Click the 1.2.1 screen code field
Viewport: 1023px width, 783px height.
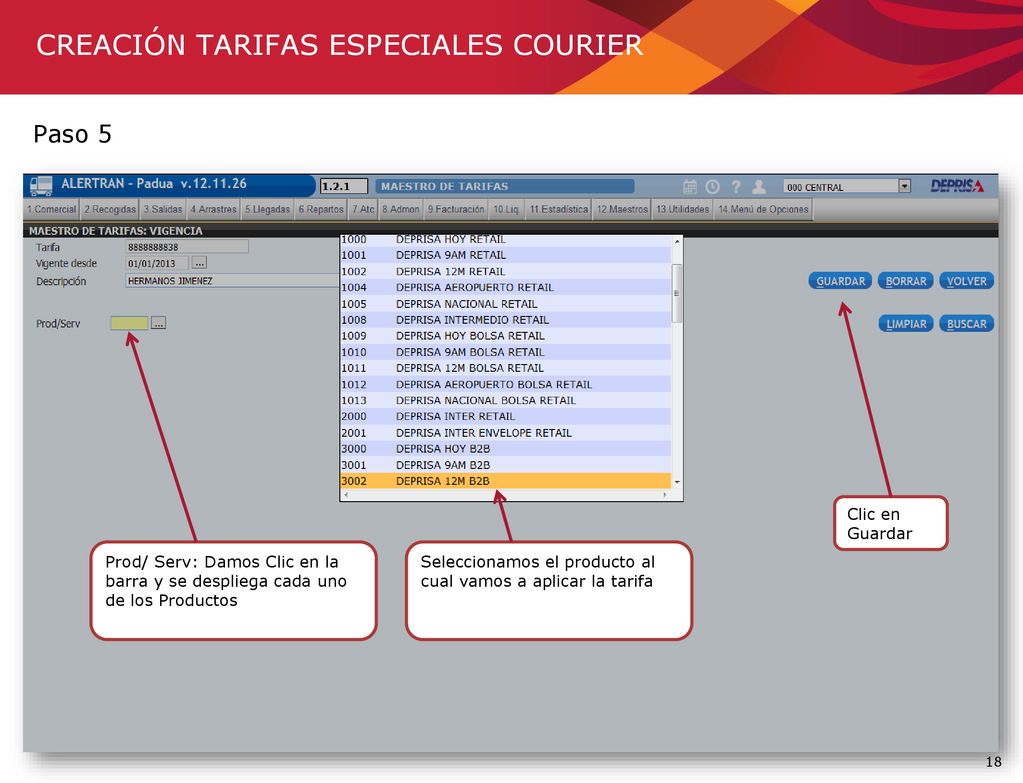pos(344,187)
